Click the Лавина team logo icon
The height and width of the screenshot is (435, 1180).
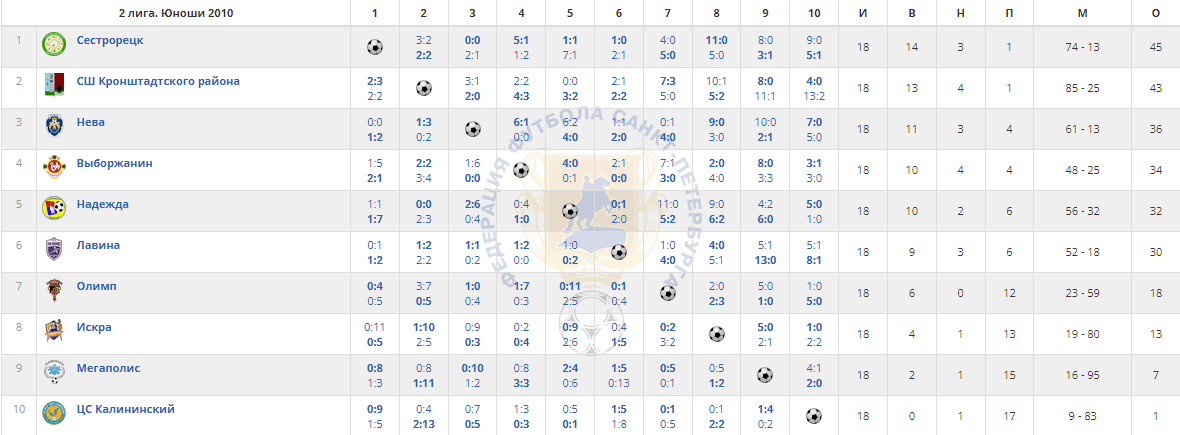53,250
